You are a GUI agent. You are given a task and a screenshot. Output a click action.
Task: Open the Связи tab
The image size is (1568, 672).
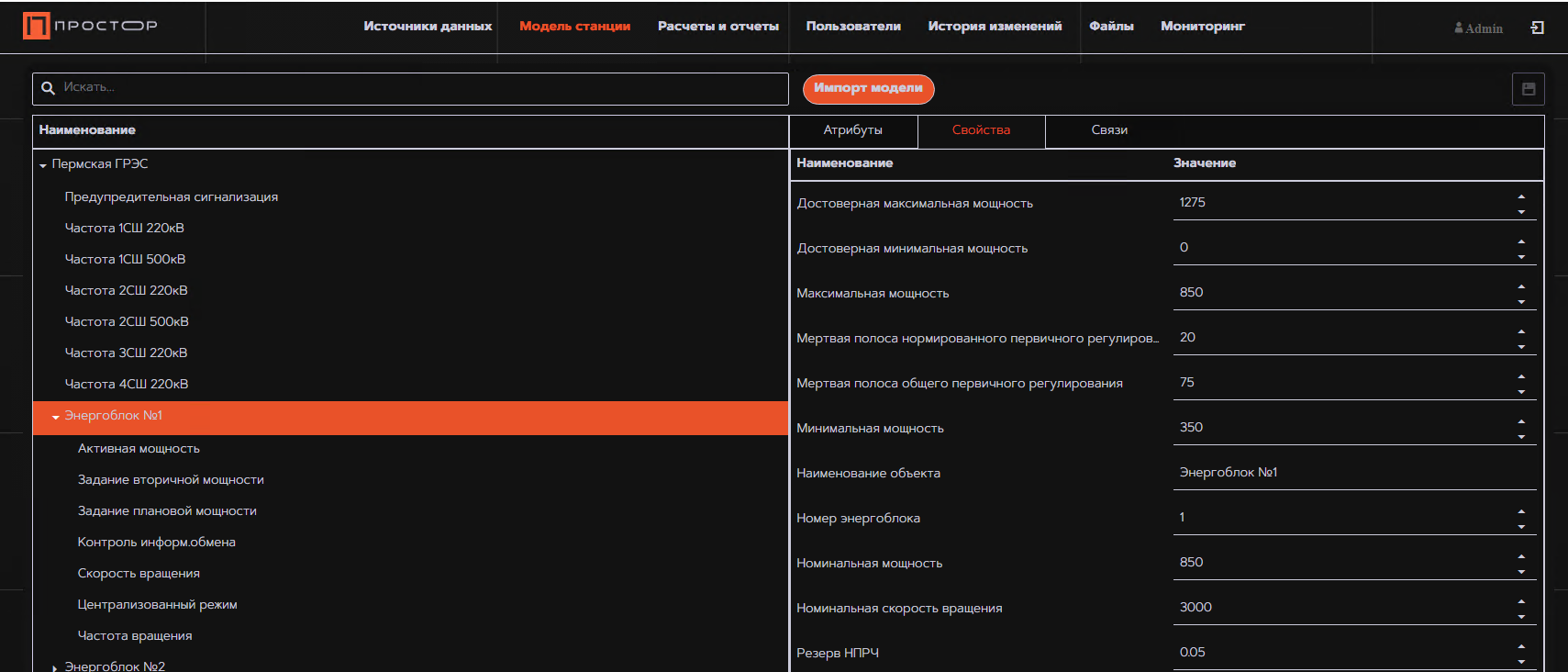click(x=1109, y=130)
